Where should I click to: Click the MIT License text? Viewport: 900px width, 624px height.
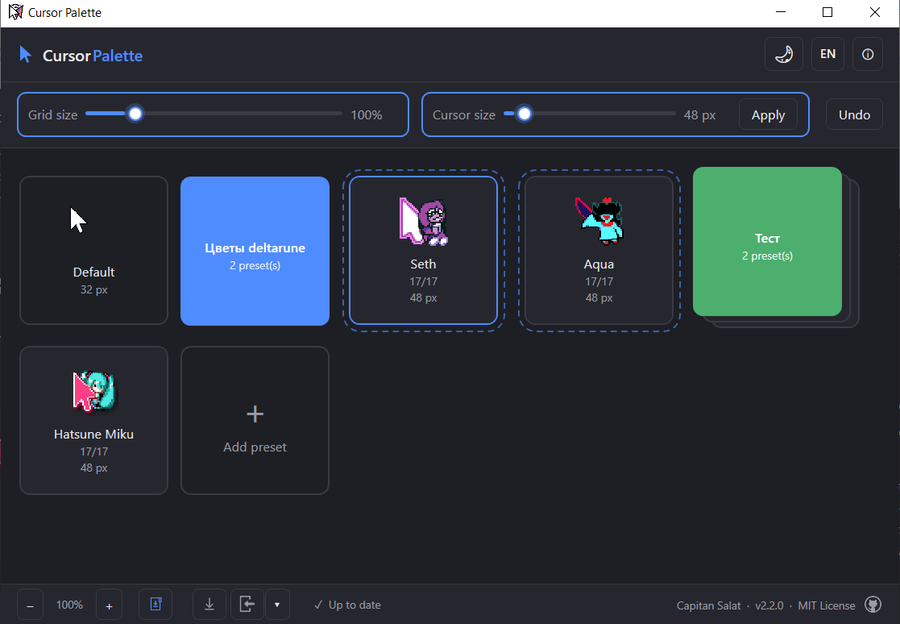[x=826, y=606]
